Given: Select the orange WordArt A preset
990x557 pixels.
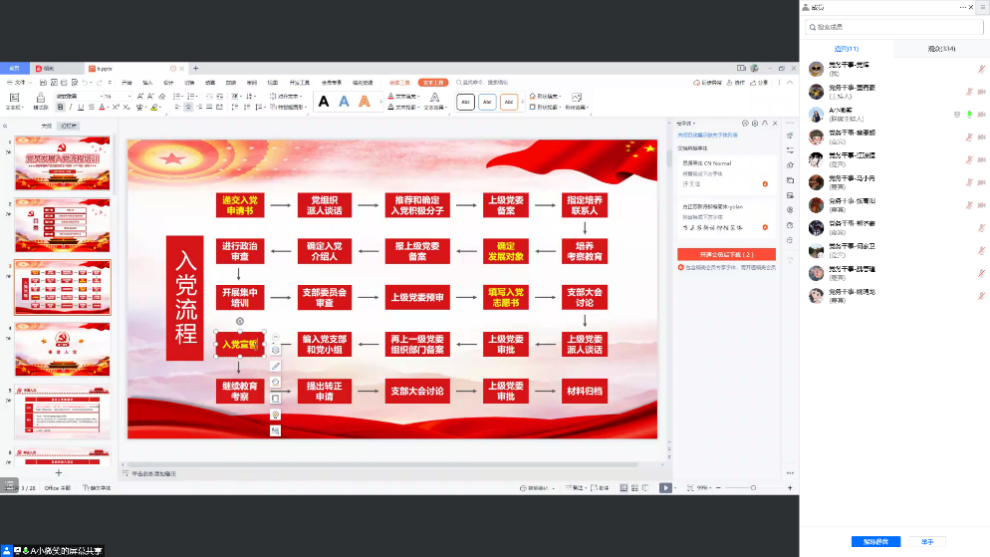Looking at the screenshot, I should click(x=364, y=101).
